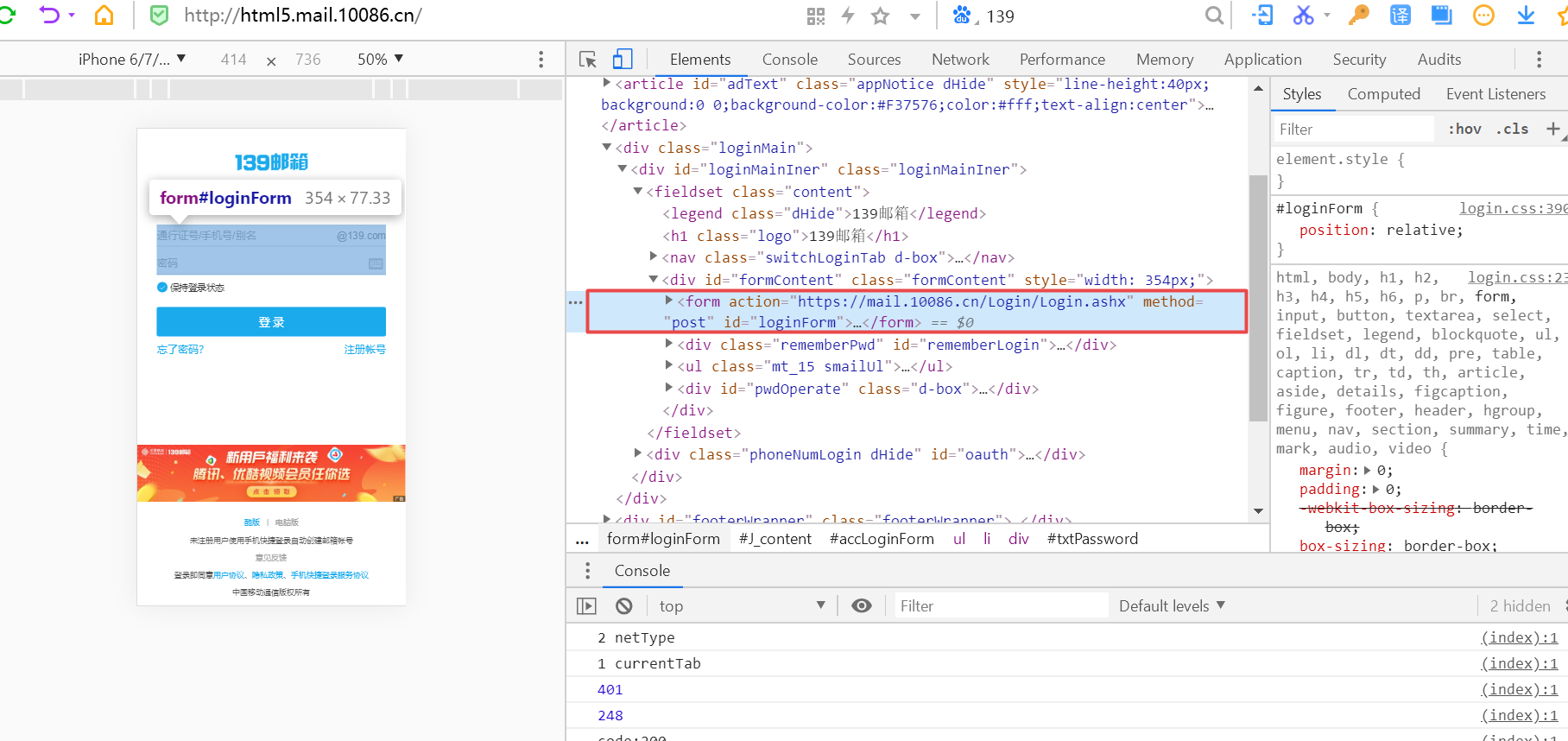Open the Event Listeners tab

click(1495, 94)
